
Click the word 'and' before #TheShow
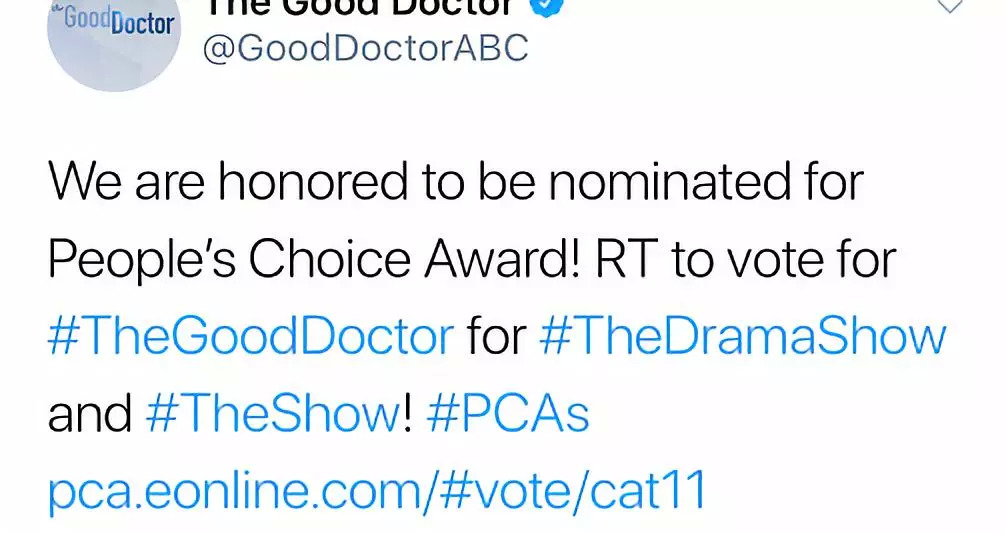pyautogui.click(x=89, y=414)
